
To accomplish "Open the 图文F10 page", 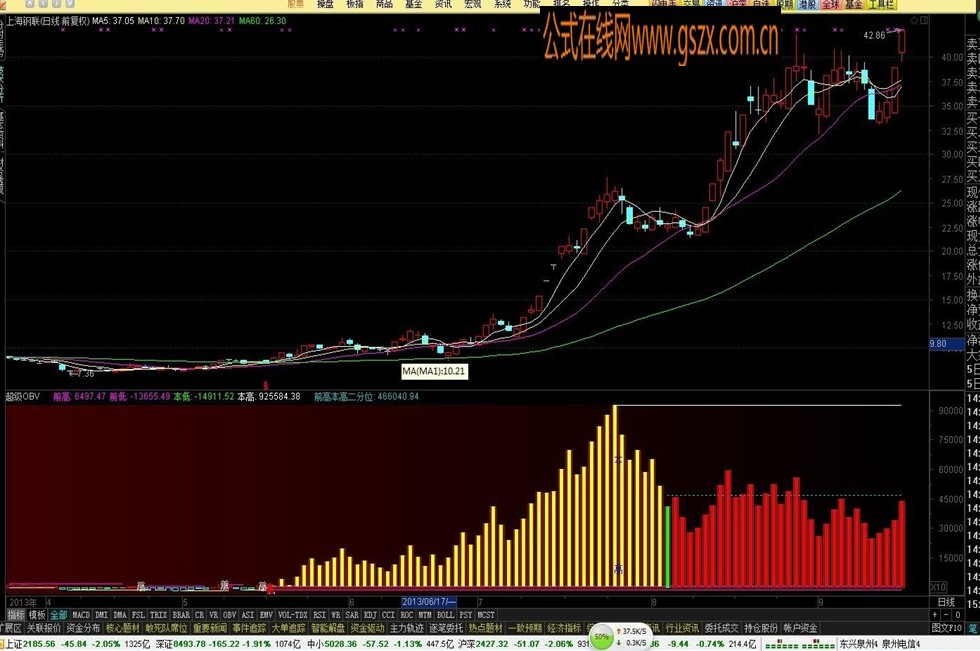I will point(946,627).
